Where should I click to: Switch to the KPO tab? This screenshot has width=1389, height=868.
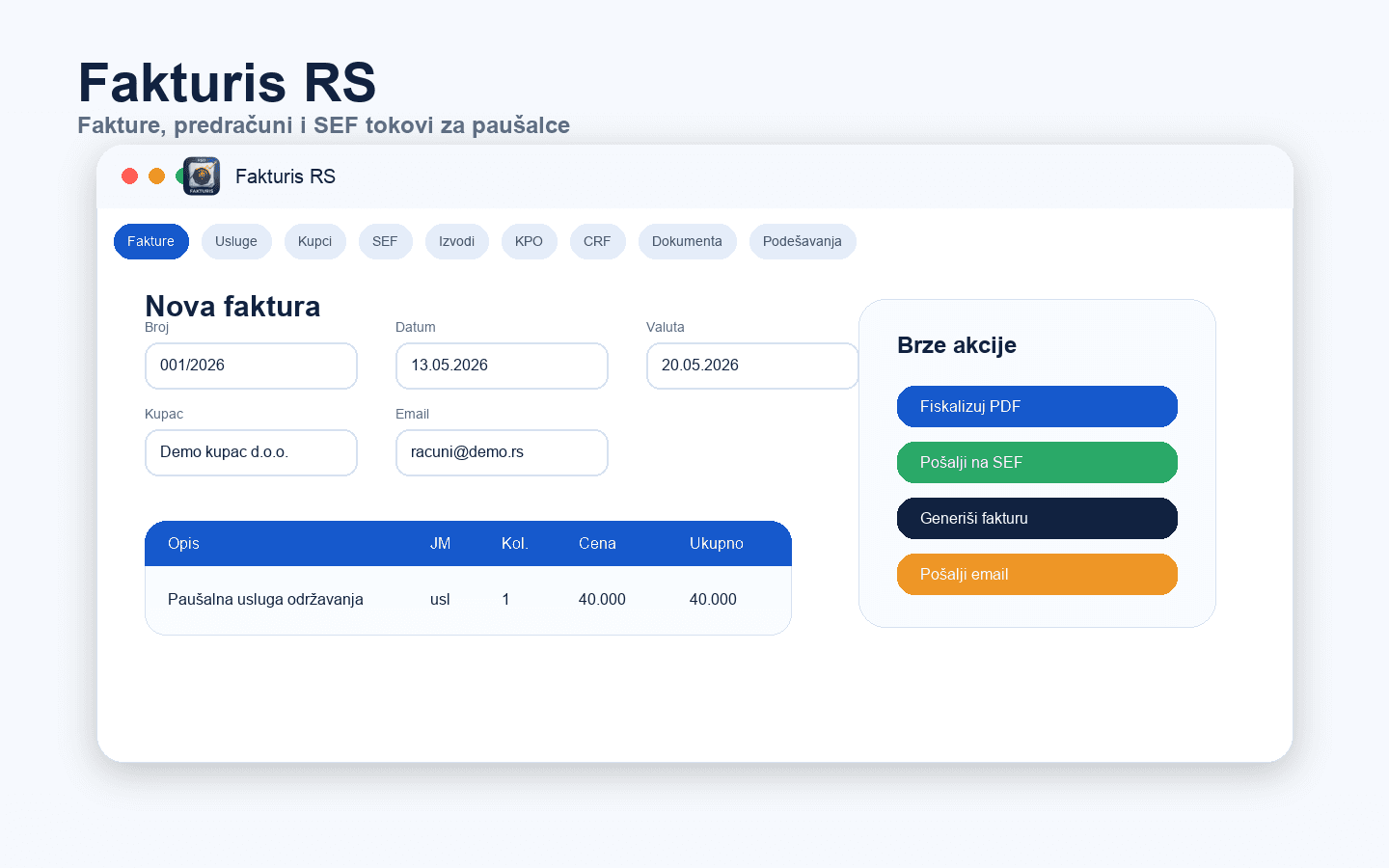529,241
